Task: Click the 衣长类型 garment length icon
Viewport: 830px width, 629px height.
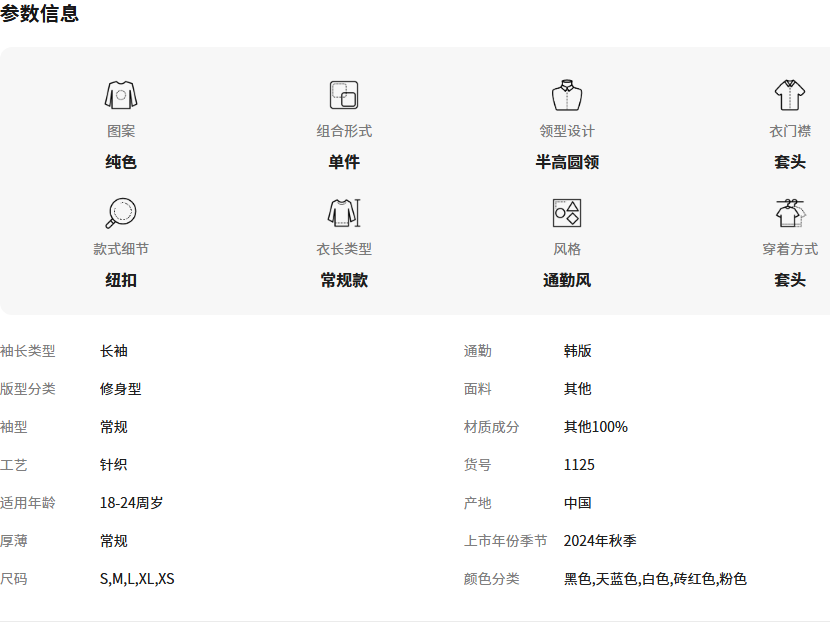Action: 344,213
